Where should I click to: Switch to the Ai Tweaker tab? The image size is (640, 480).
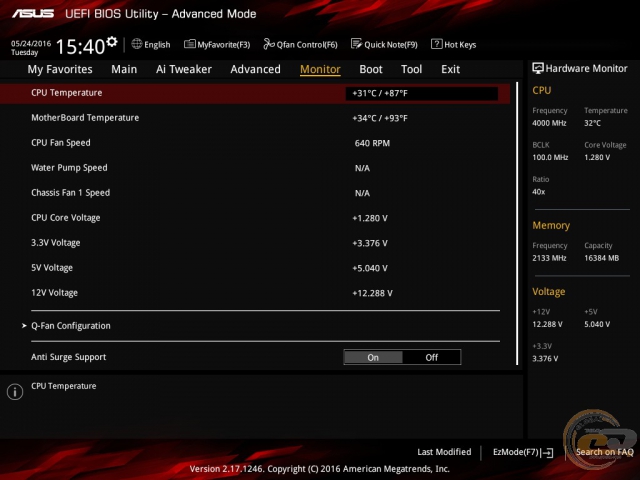[184, 69]
